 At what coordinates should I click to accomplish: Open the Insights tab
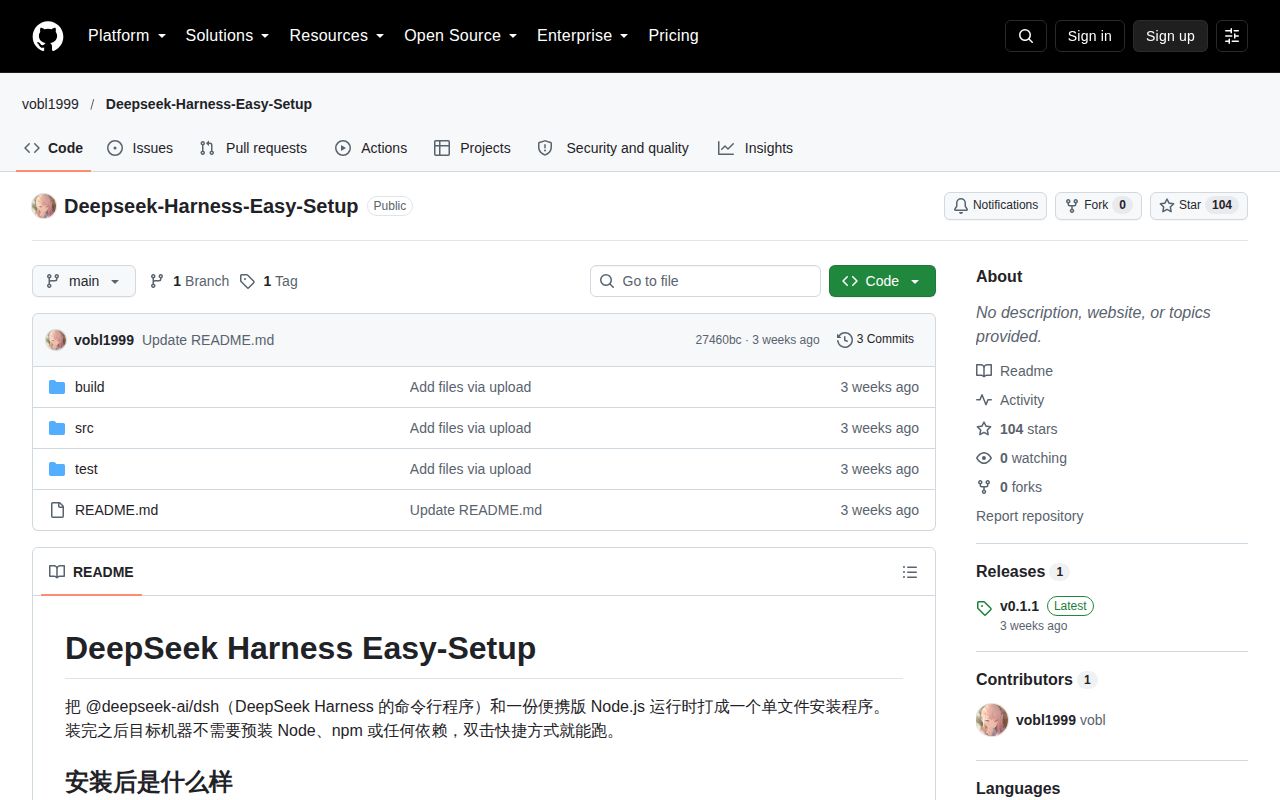tap(755, 148)
